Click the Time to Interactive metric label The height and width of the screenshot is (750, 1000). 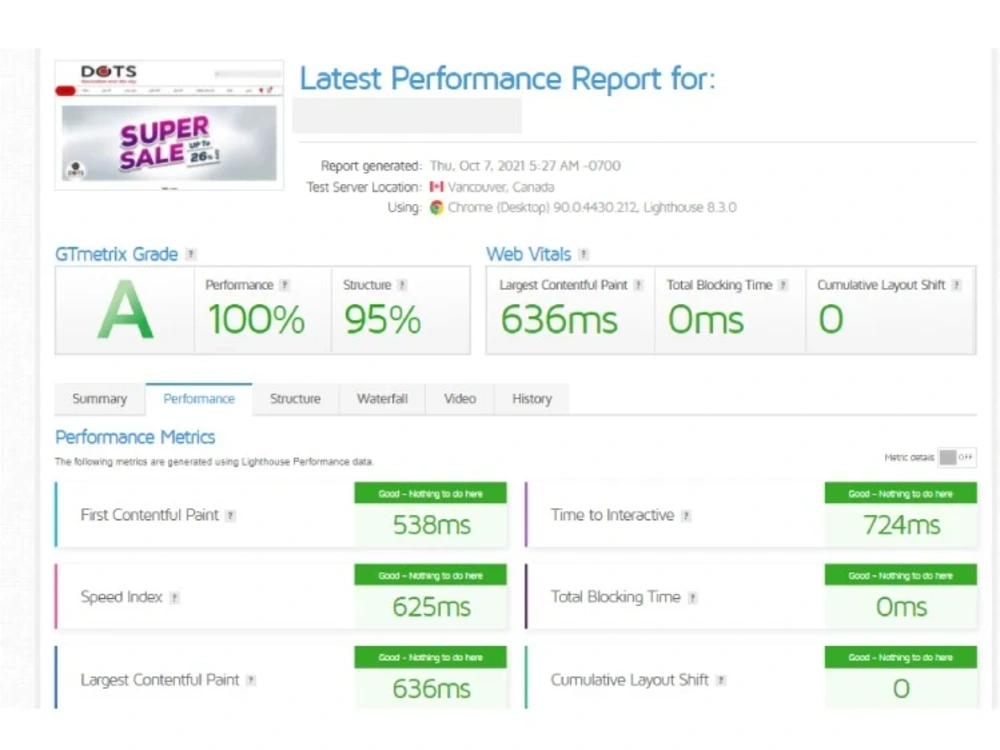coord(612,515)
